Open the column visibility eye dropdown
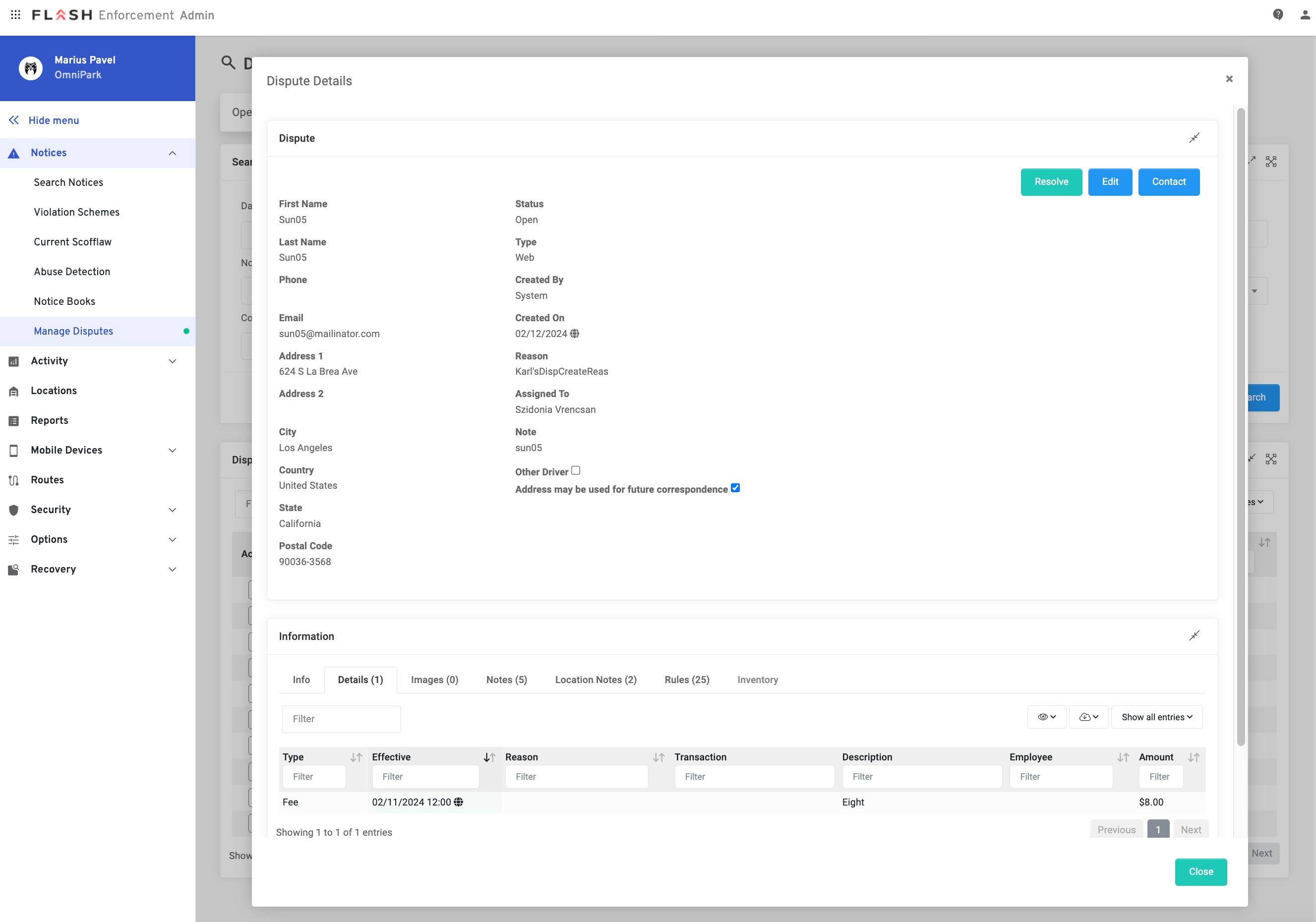Image resolution: width=1316 pixels, height=922 pixels. pyautogui.click(x=1046, y=717)
